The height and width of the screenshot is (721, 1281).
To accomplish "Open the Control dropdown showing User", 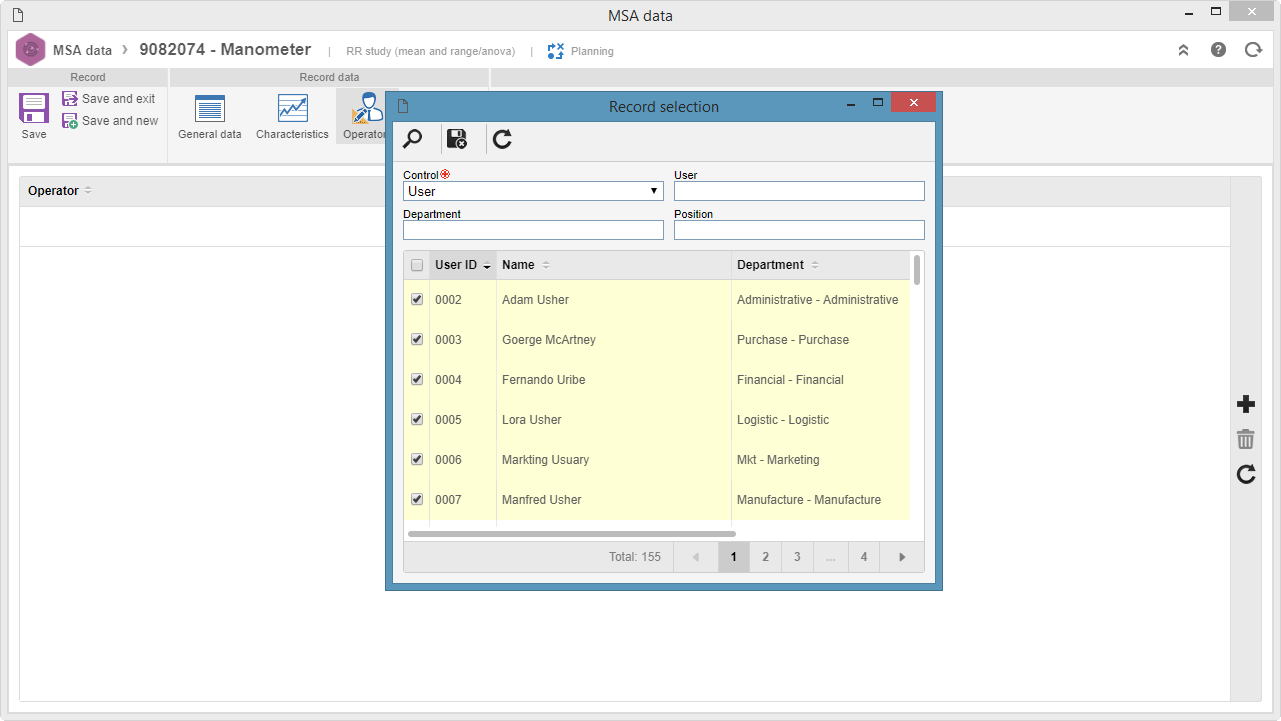I will coord(533,191).
